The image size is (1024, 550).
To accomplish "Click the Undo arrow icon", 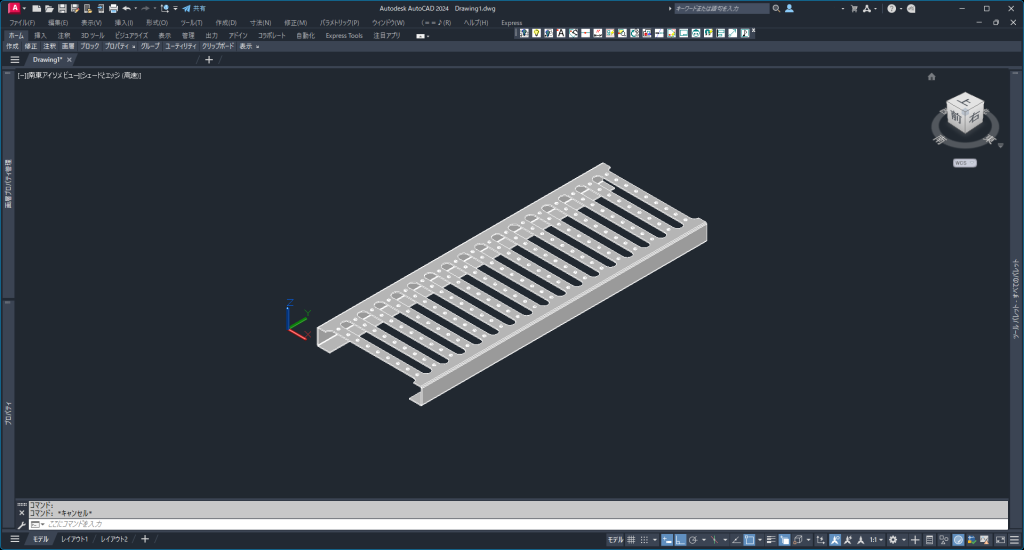I will point(127,8).
